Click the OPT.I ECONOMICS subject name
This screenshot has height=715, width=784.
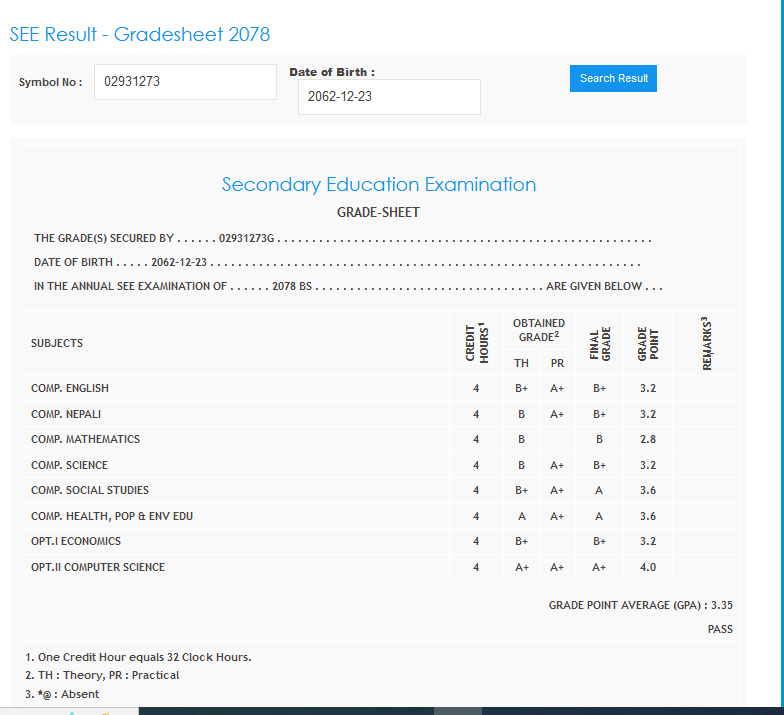pyautogui.click(x=76, y=541)
